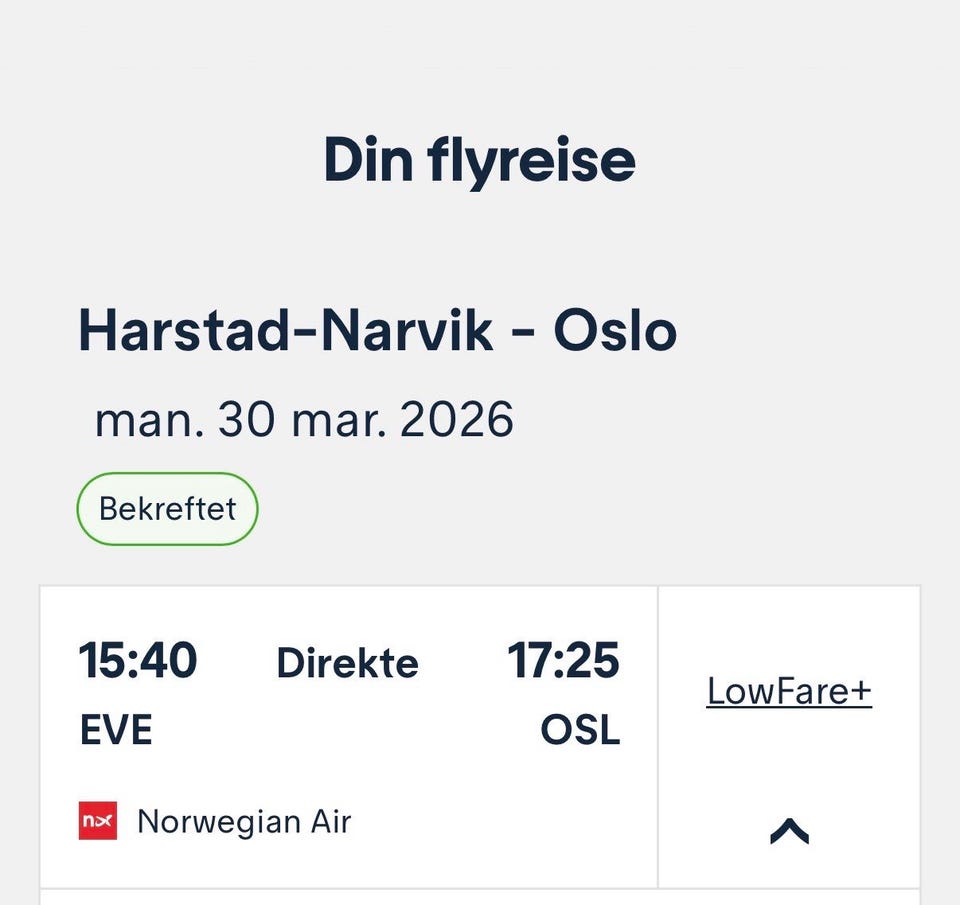Collapse flight details with the up chevron

(789, 830)
